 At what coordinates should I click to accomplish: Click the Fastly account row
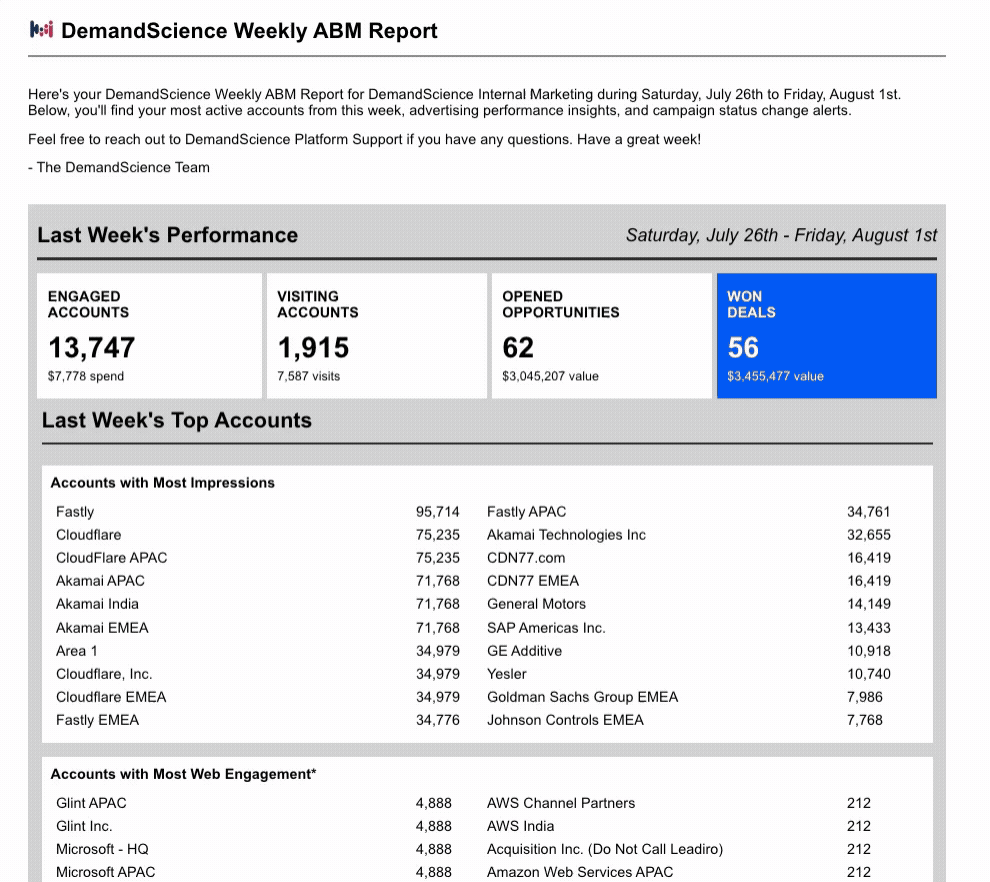258,511
